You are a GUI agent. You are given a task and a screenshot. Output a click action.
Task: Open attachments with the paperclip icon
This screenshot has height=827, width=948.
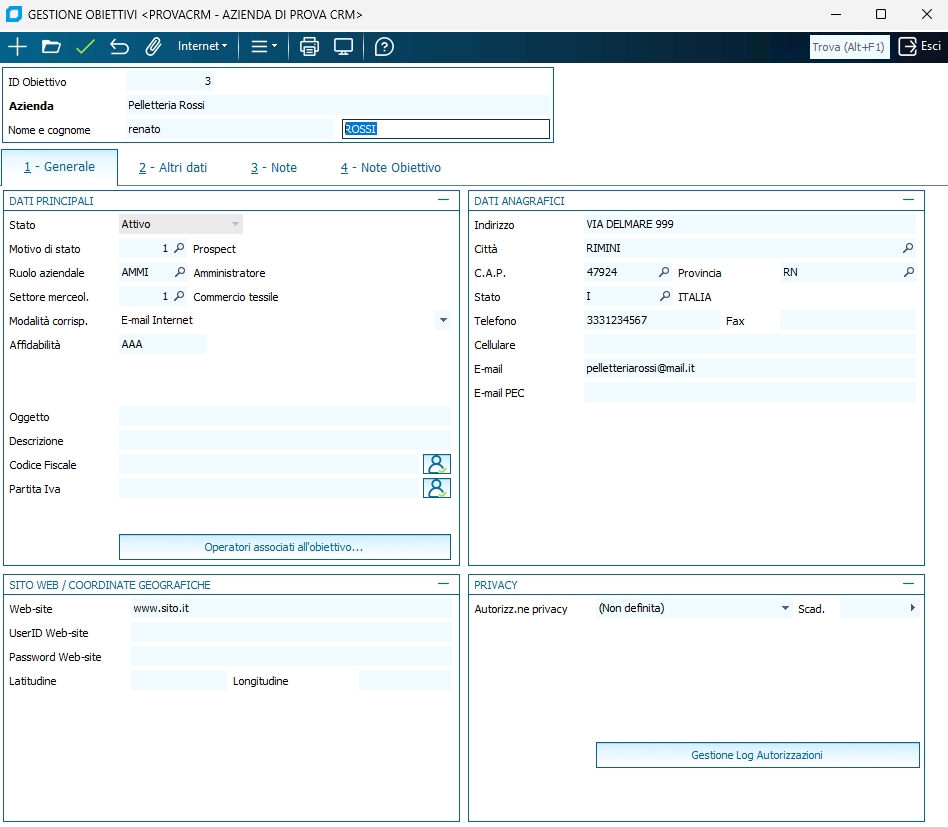(153, 47)
